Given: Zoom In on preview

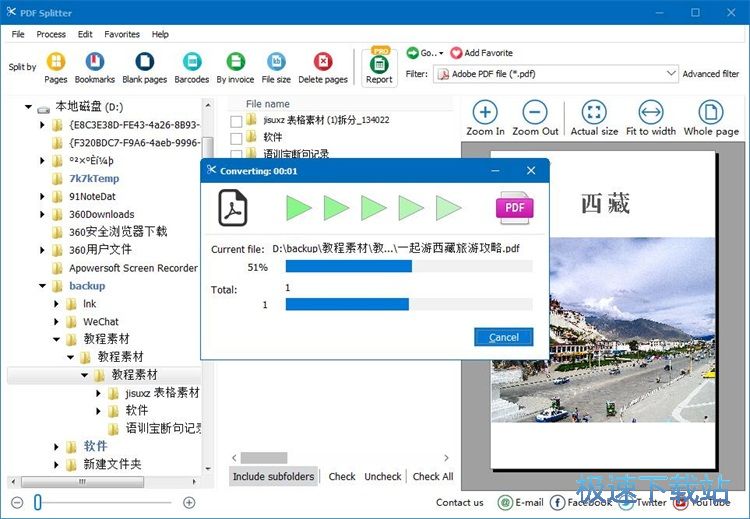Looking at the screenshot, I should pyautogui.click(x=485, y=118).
